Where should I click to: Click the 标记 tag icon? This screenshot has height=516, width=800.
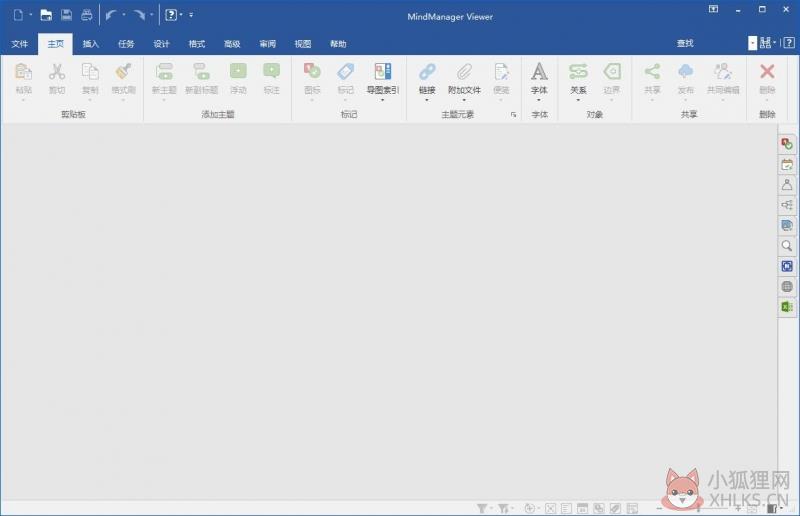(345, 71)
